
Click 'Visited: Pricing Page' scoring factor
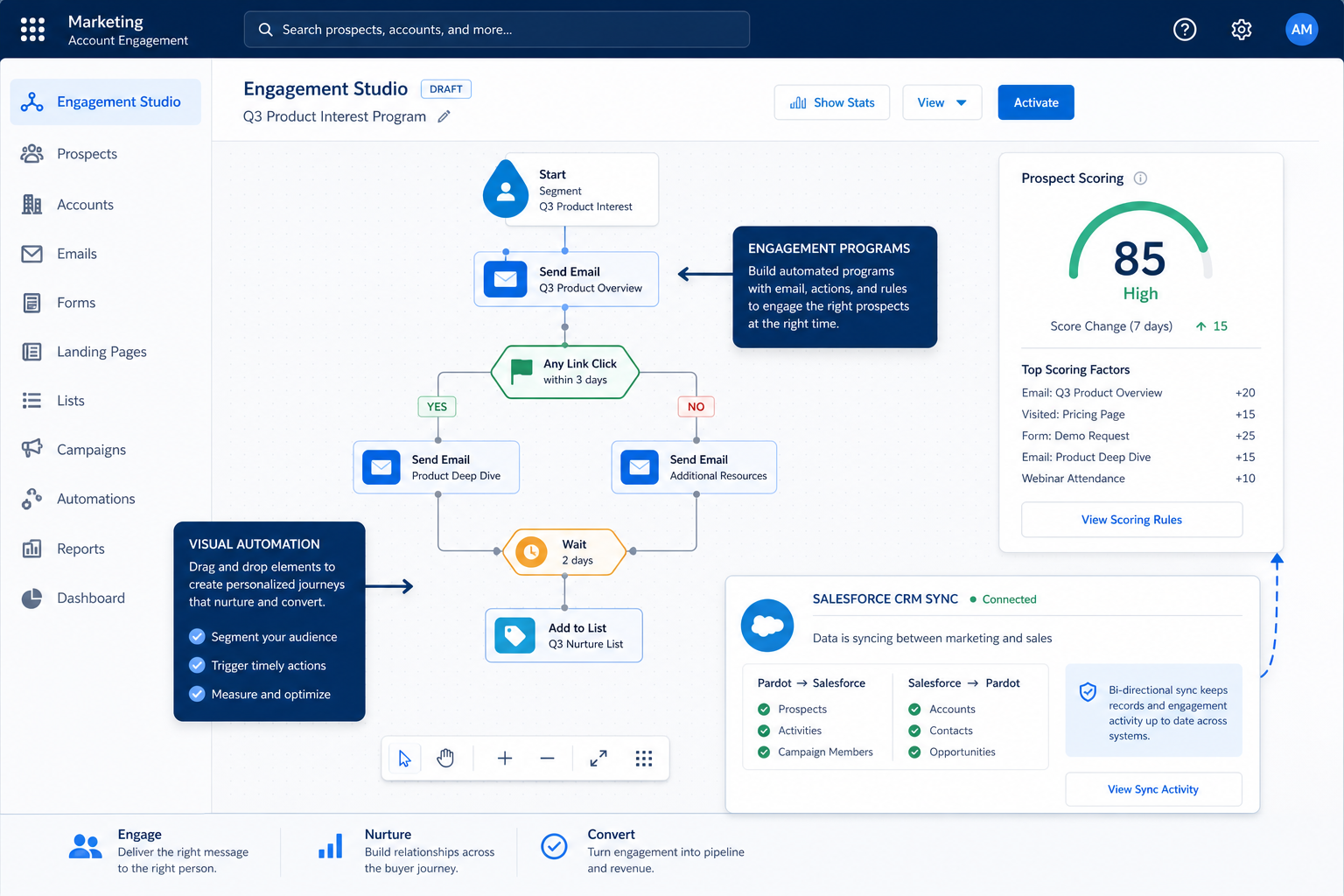coord(1138,415)
